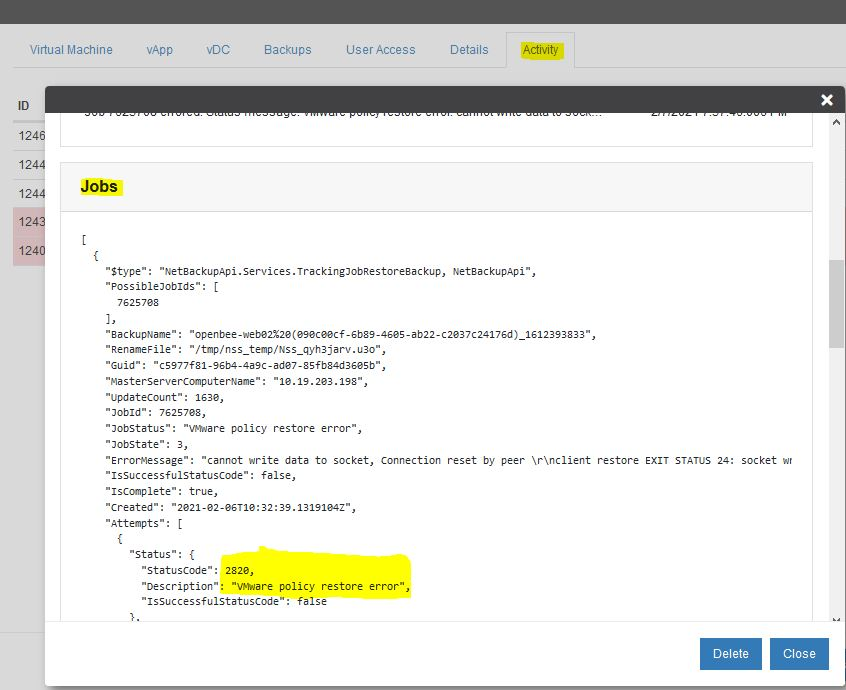Click the "$type" NetBackupApi line
Image resolution: width=846 pixels, height=690 pixels.
[x=320, y=271]
